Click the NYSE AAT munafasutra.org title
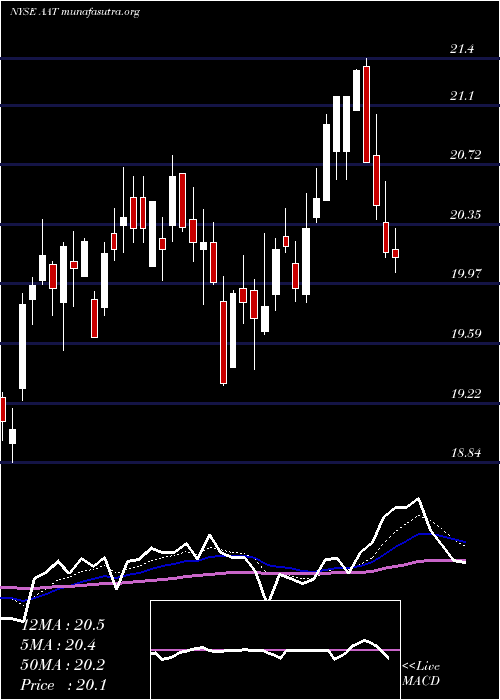The height and width of the screenshot is (700, 500). pos(75,12)
